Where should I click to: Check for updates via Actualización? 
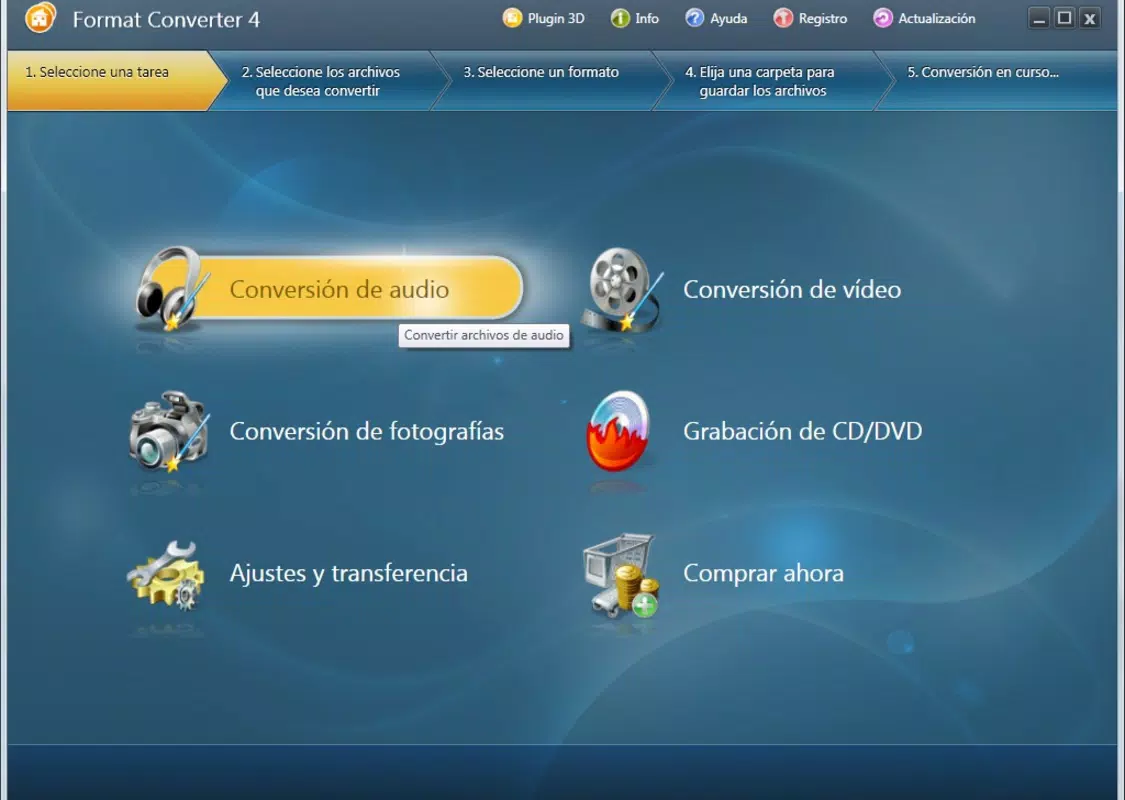click(x=925, y=19)
